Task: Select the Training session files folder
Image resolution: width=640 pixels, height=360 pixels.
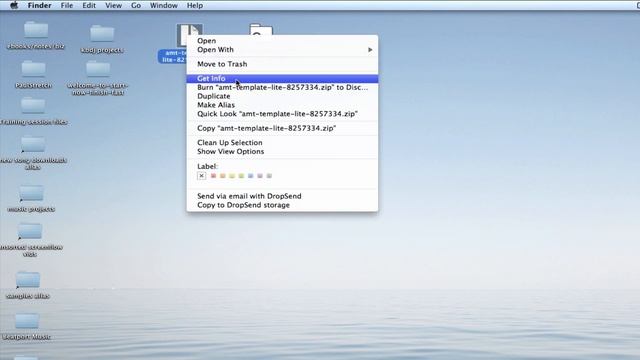Action: [x=33, y=106]
